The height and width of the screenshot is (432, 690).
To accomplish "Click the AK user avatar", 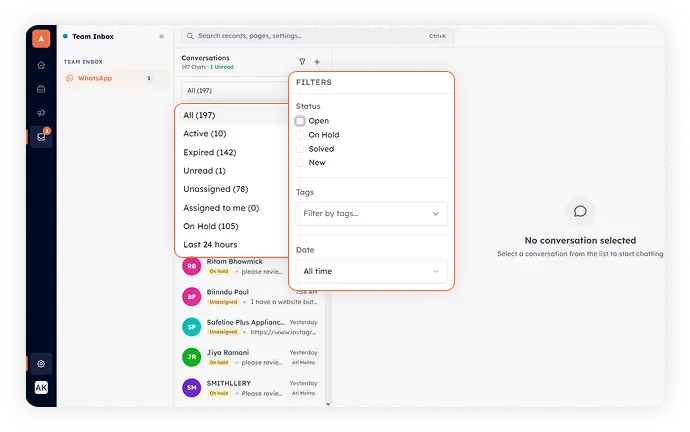I will coord(41,388).
